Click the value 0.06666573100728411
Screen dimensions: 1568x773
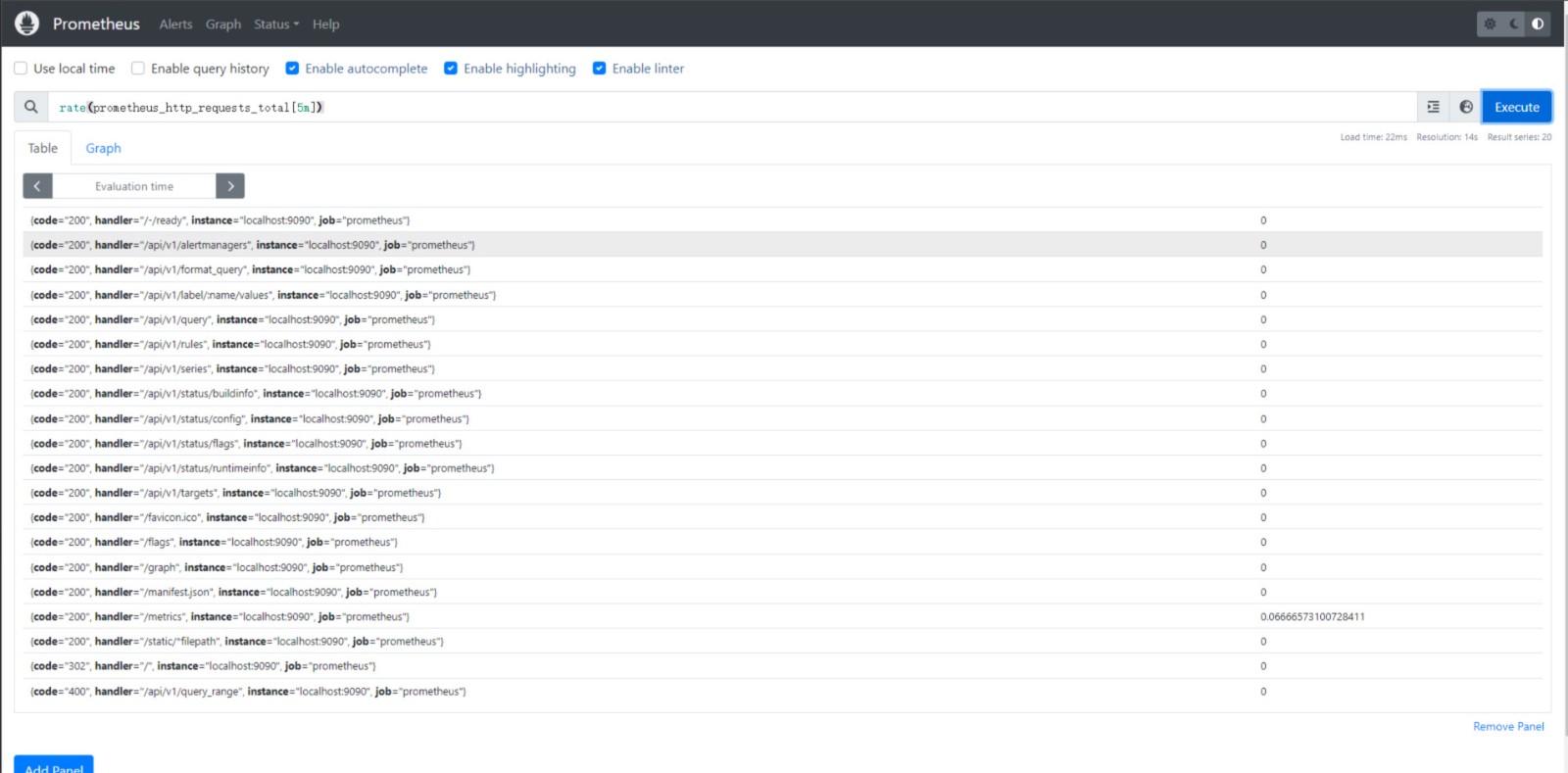pos(1312,616)
